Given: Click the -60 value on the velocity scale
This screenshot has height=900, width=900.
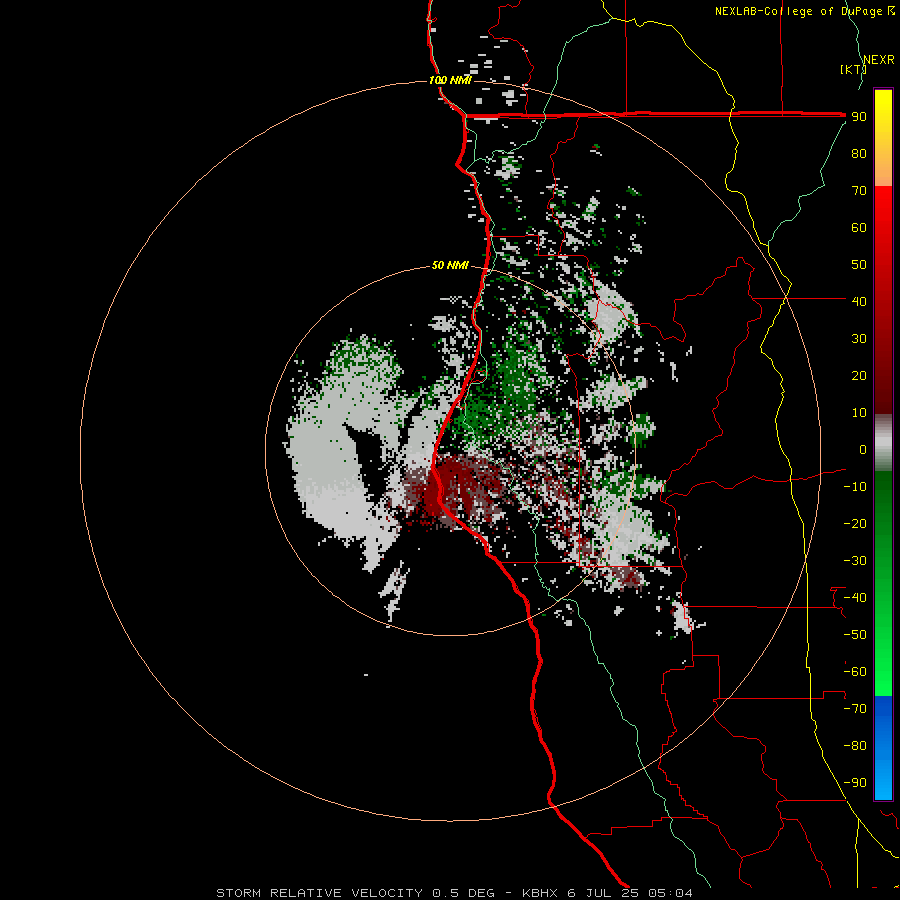Looking at the screenshot, I should pyautogui.click(x=855, y=672).
